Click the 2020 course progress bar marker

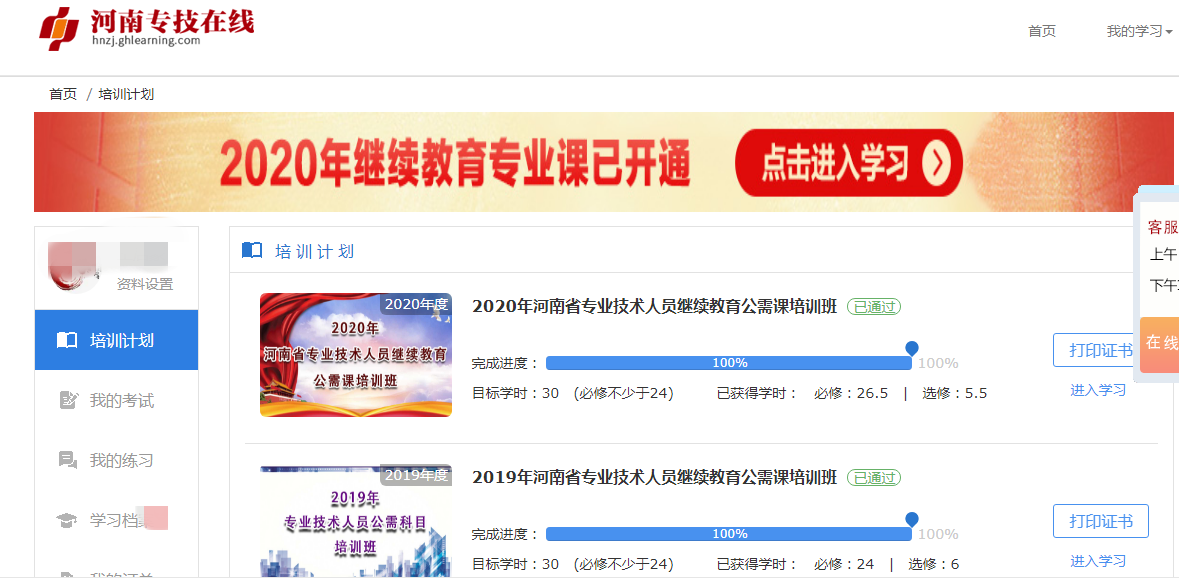[911, 348]
